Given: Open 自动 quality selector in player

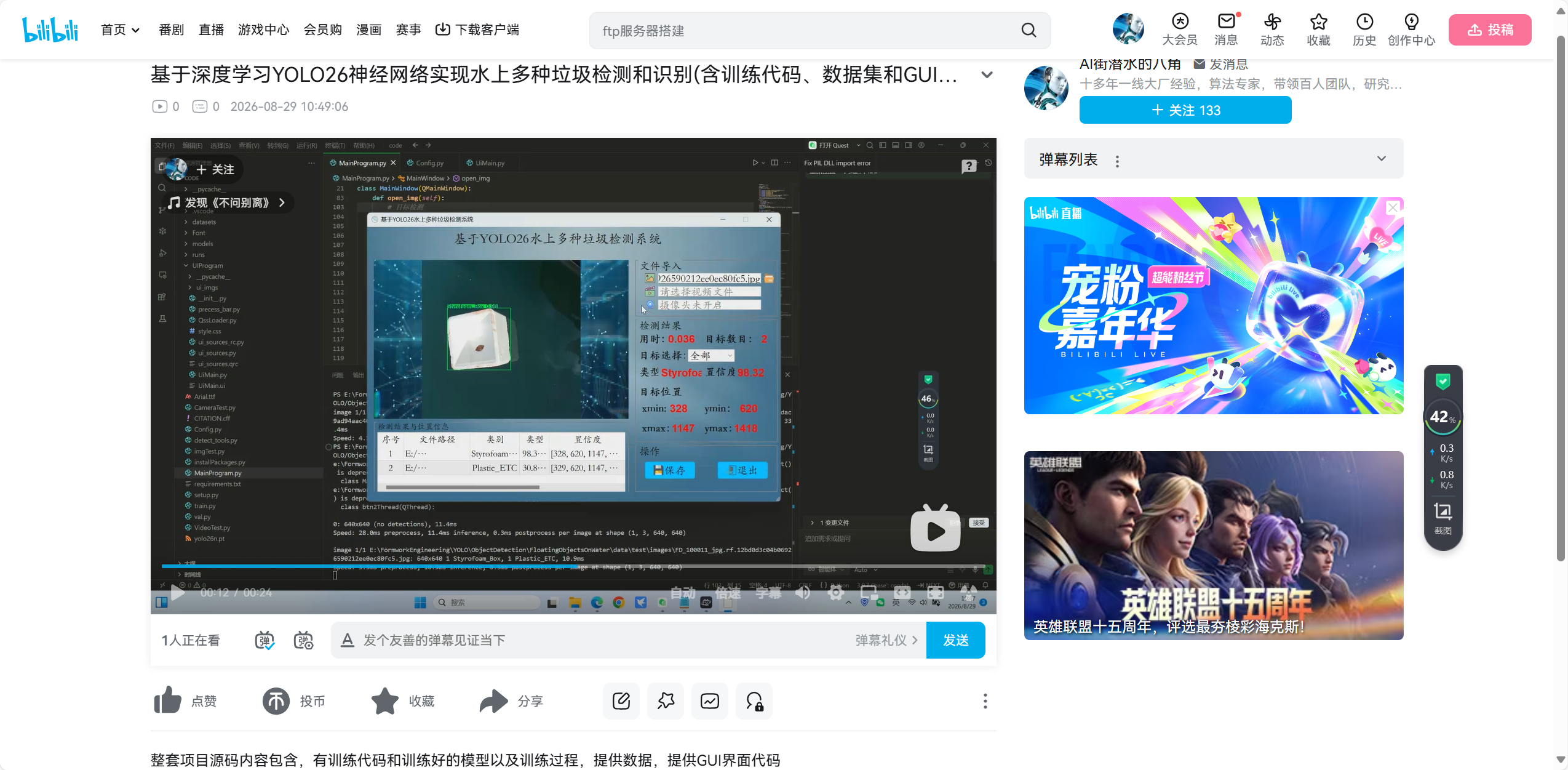Looking at the screenshot, I should 683,593.
